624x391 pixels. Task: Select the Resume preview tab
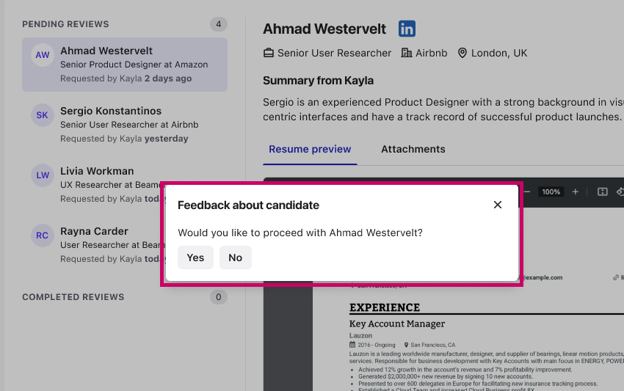pyautogui.click(x=310, y=149)
